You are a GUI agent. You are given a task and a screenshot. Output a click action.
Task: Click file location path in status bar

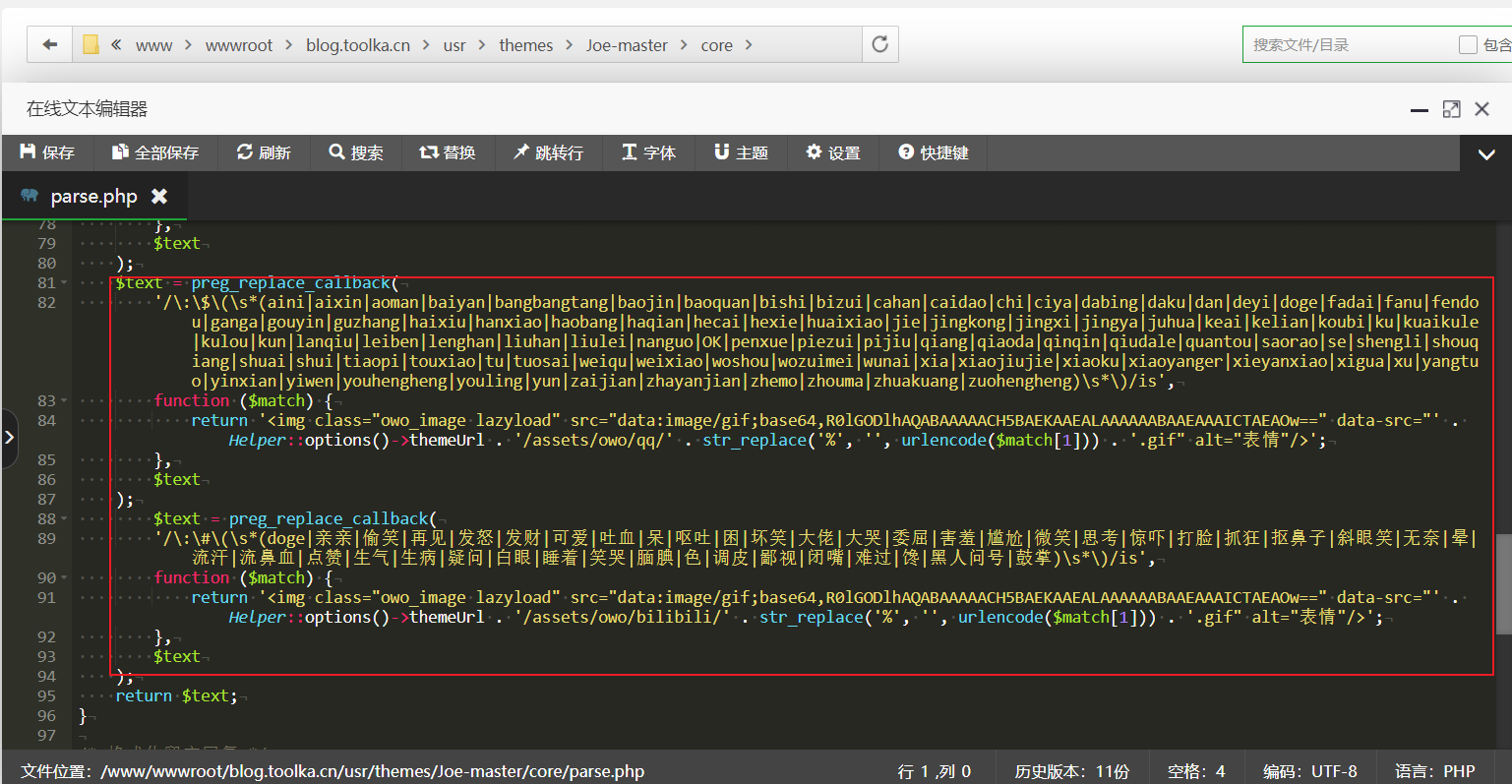click(333, 771)
